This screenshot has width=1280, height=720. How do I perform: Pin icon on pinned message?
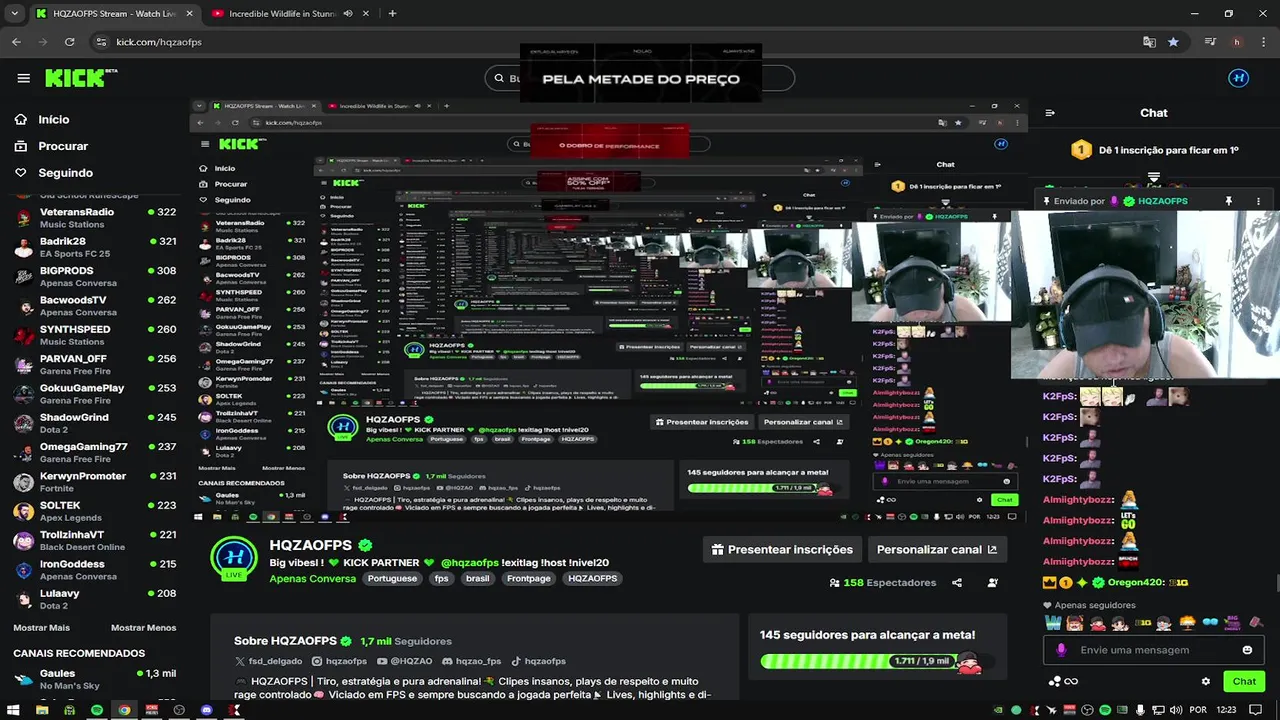pyautogui.click(x=1229, y=201)
